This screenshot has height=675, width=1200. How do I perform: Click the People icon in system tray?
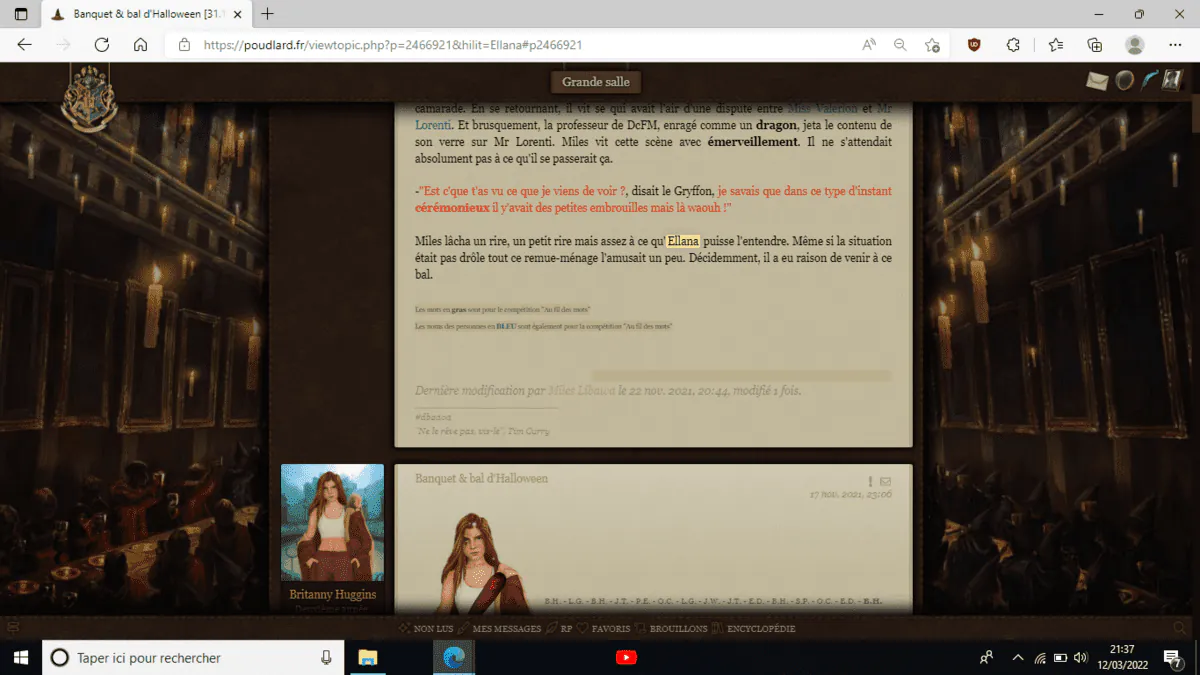[987, 658]
